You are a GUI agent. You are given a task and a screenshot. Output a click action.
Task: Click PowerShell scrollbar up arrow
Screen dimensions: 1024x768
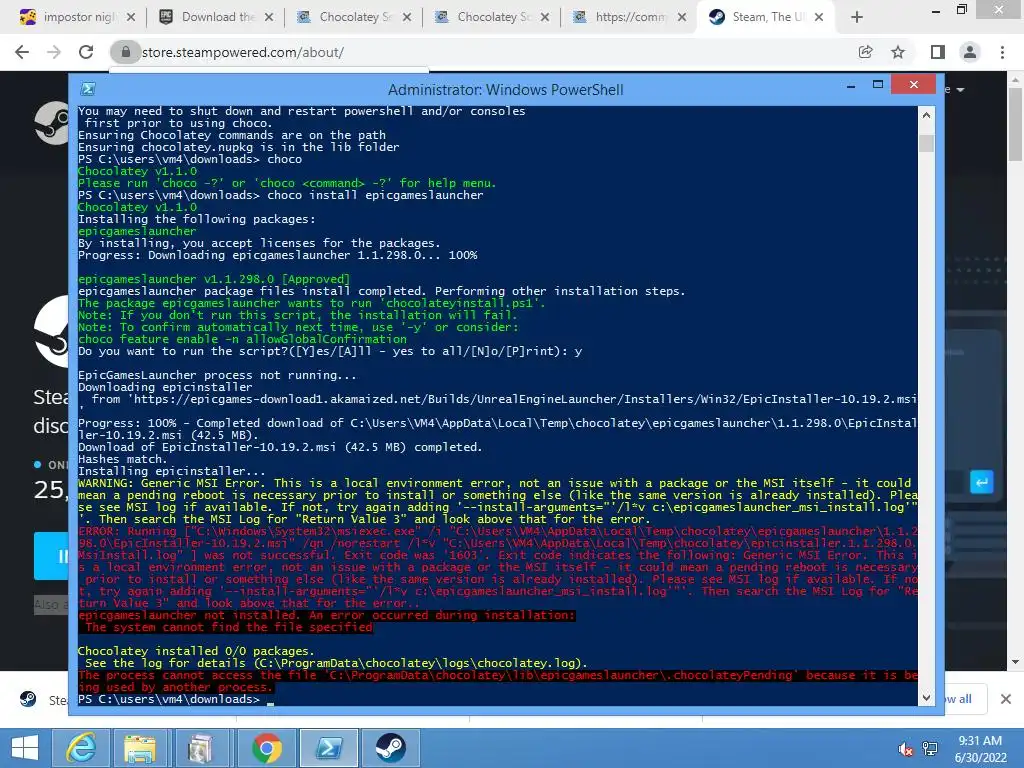(x=926, y=115)
